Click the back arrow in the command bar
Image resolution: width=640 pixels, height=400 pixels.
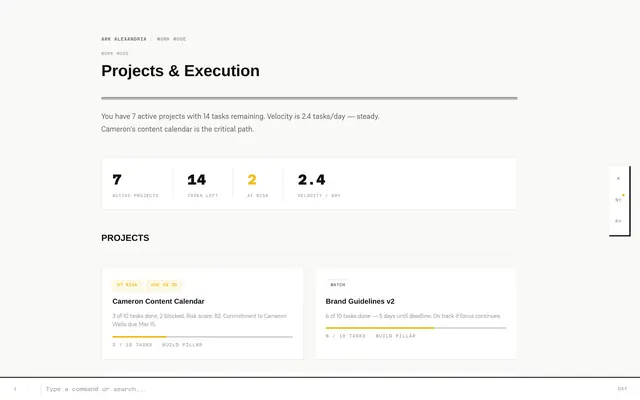15,389
